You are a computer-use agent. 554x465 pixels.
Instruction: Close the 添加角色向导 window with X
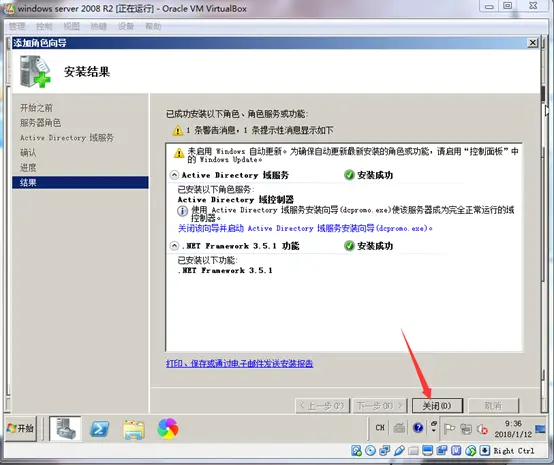[532, 43]
